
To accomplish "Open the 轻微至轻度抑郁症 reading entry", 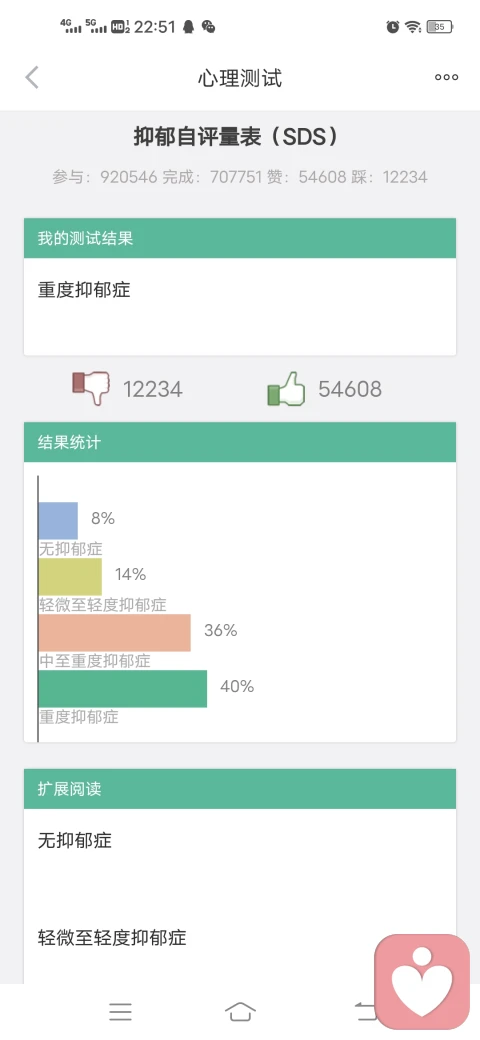I will click(112, 937).
